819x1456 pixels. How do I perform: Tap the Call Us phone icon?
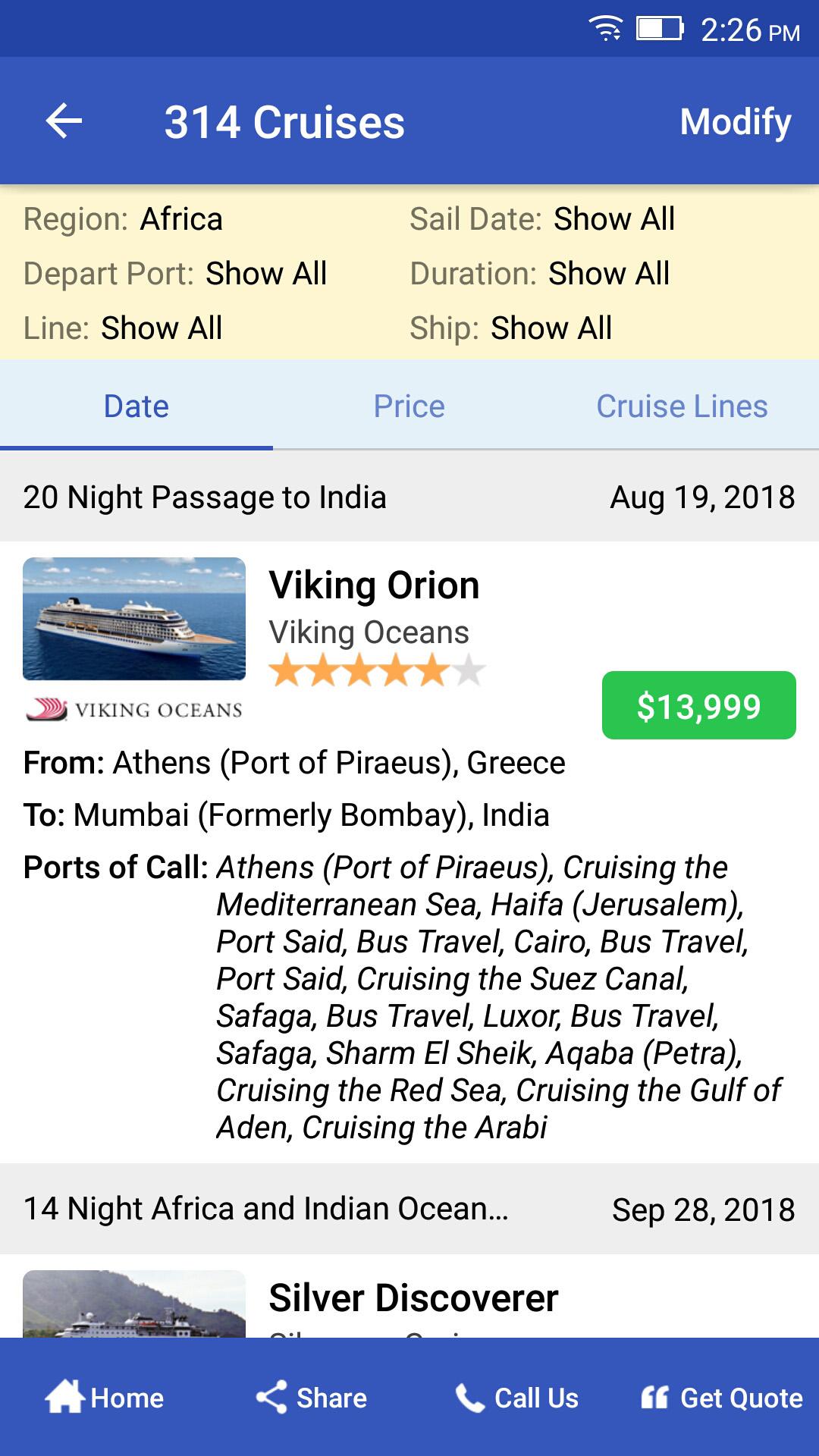[x=469, y=1397]
